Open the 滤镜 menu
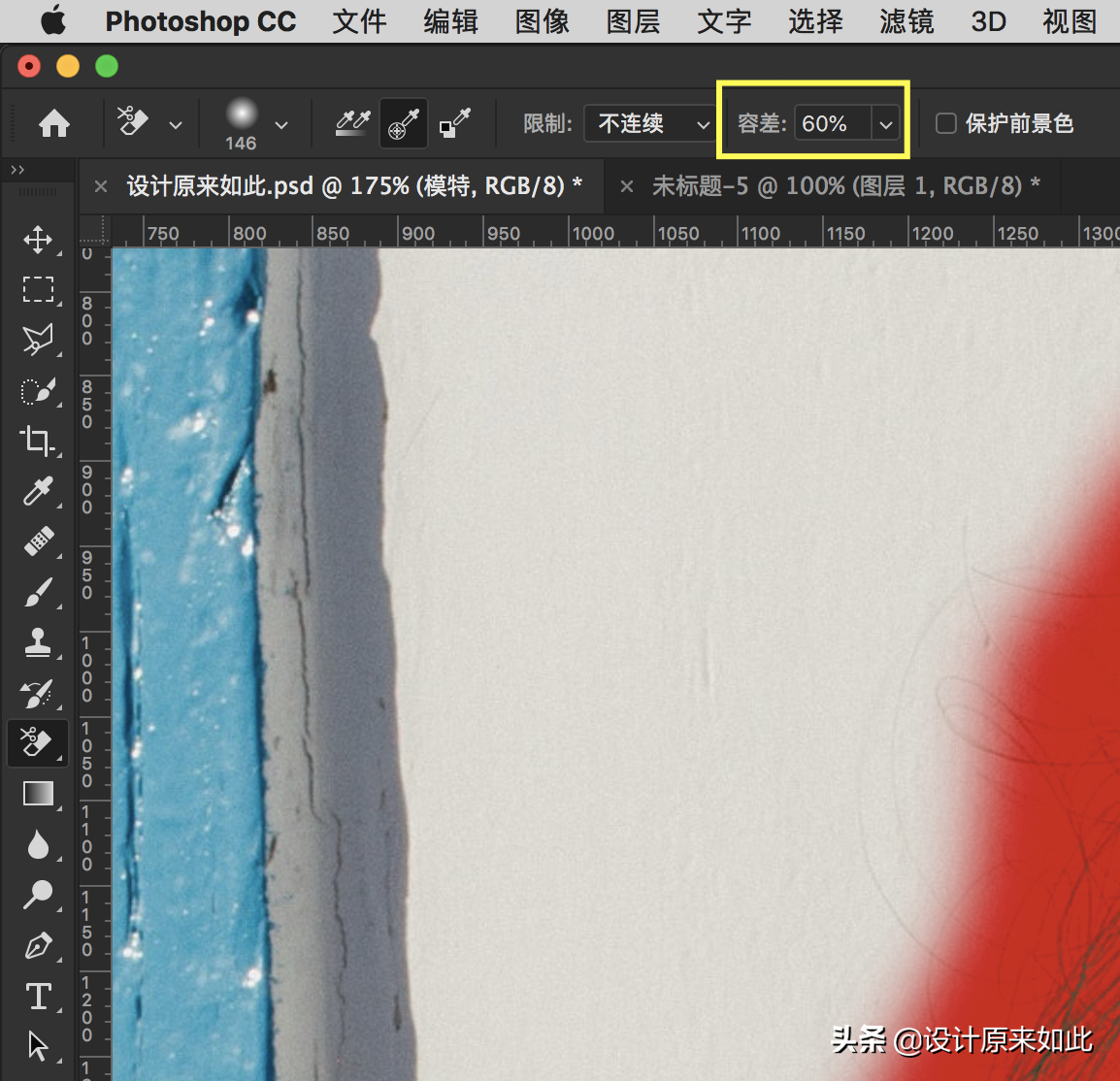 point(907,21)
